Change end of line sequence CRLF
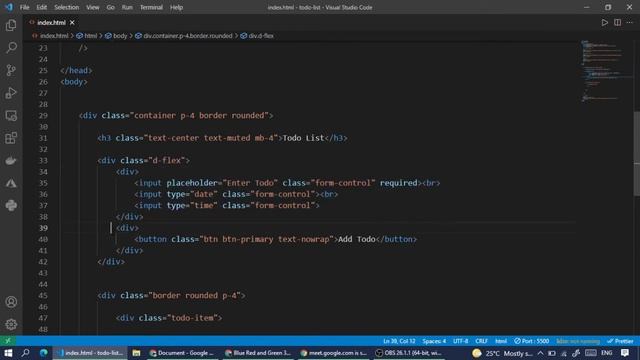Image resolution: width=640 pixels, height=360 pixels. pyautogui.click(x=482, y=341)
